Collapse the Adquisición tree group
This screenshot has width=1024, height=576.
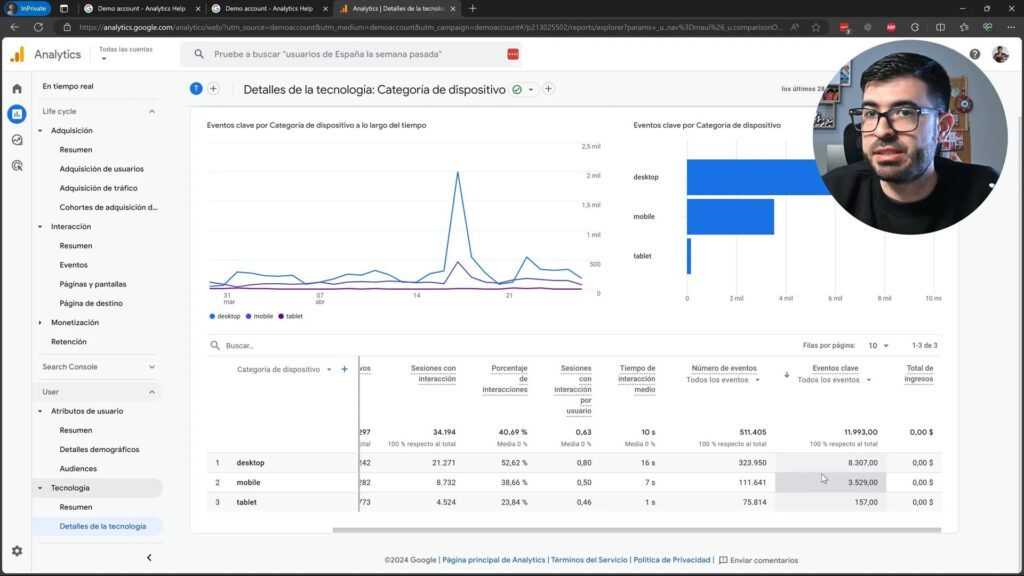[x=40, y=131]
